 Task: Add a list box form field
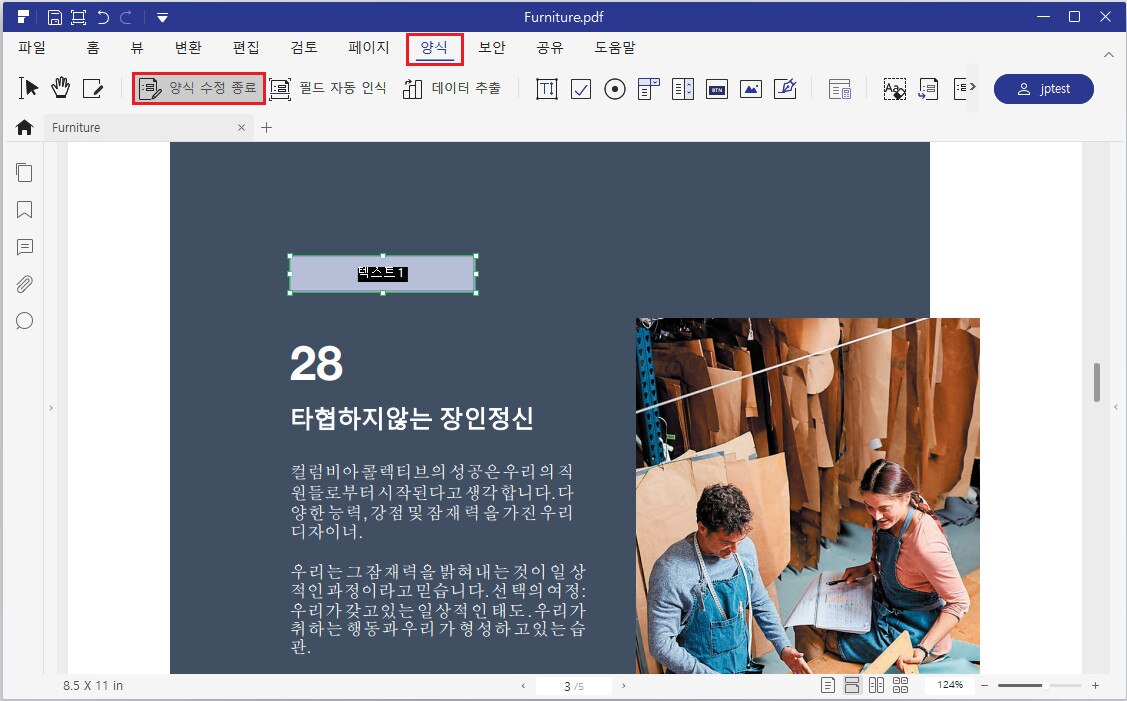coord(683,89)
